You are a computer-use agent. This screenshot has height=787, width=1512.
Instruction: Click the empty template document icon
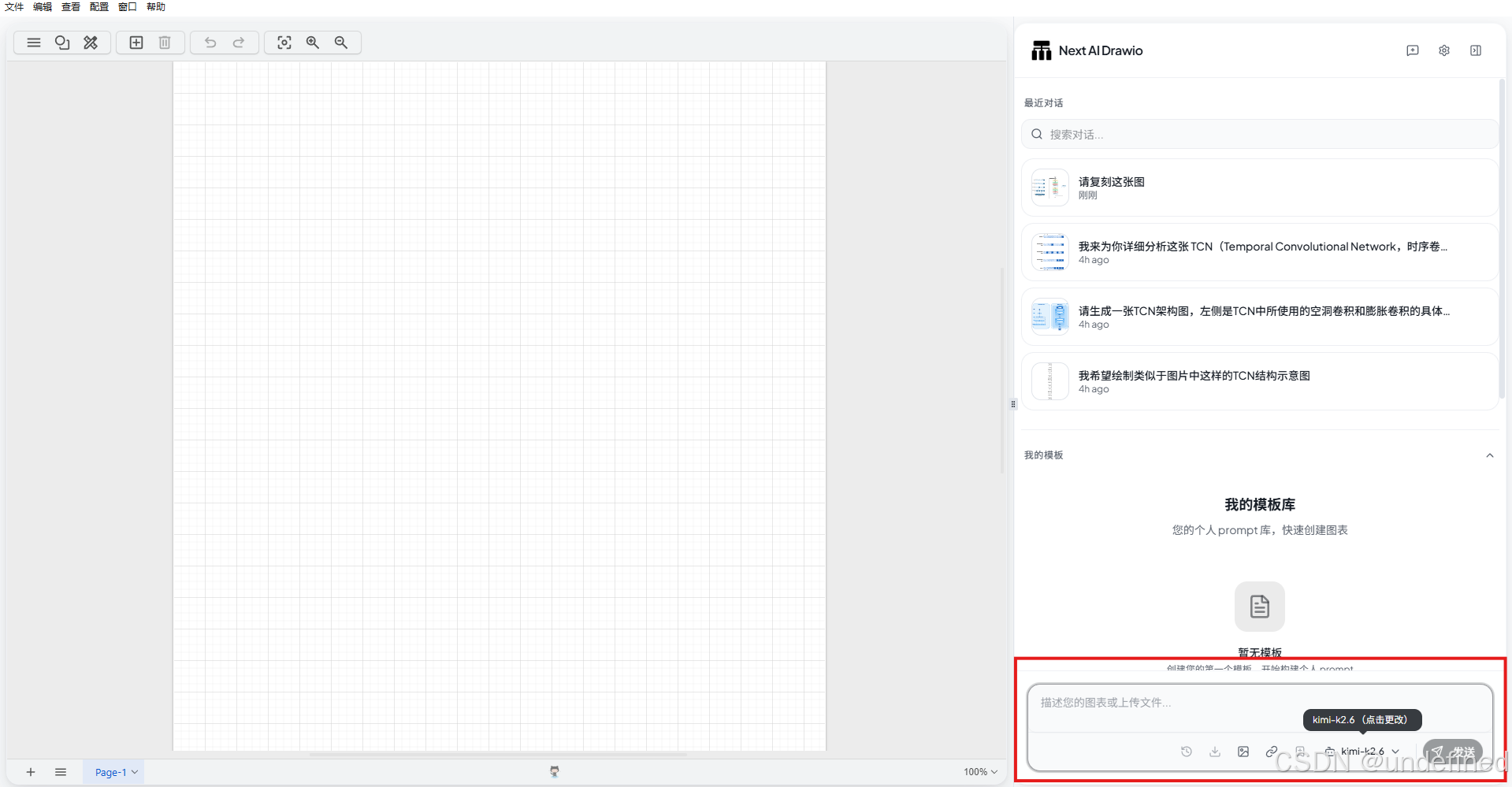tap(1260, 607)
